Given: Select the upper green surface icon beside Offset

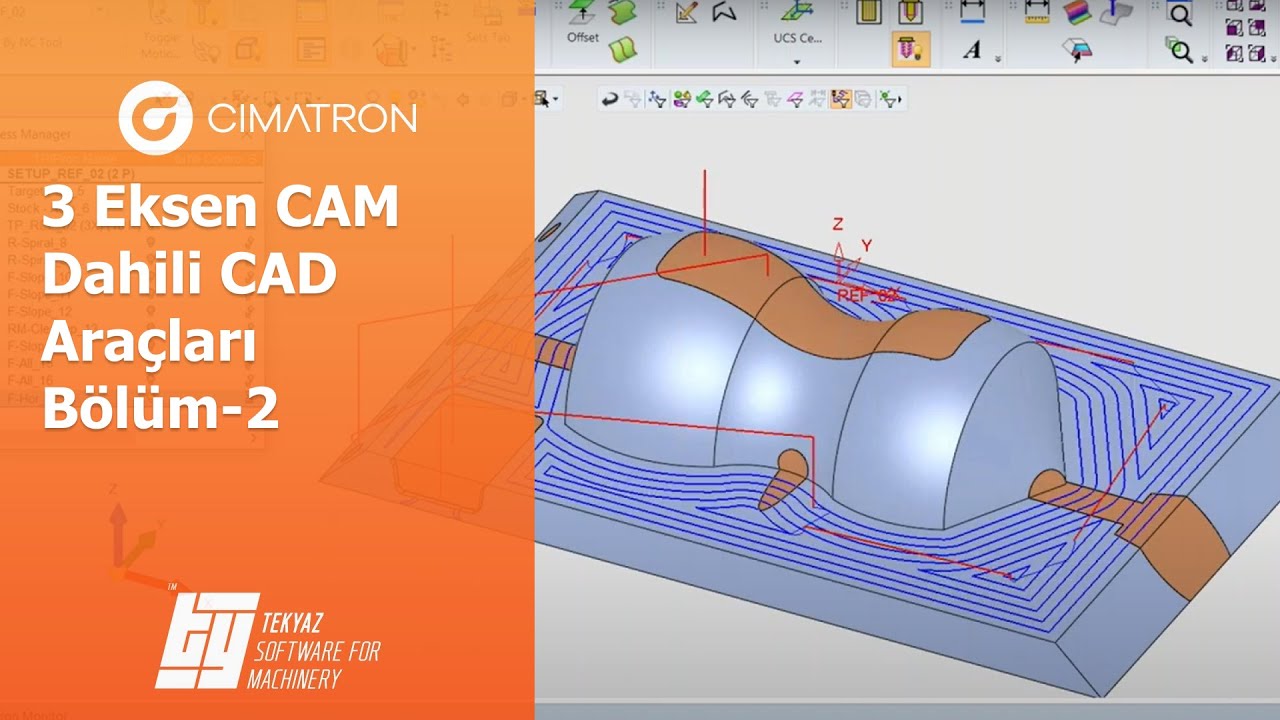Looking at the screenshot, I should (x=622, y=13).
